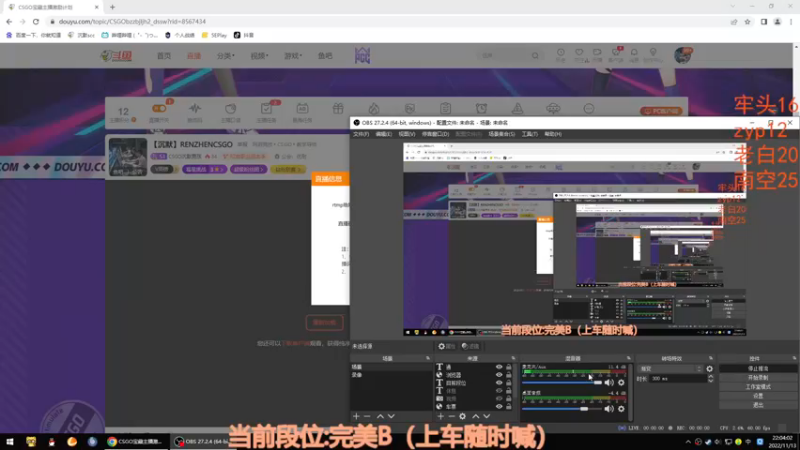Move source down in OBS Sources toolbar

click(x=487, y=416)
